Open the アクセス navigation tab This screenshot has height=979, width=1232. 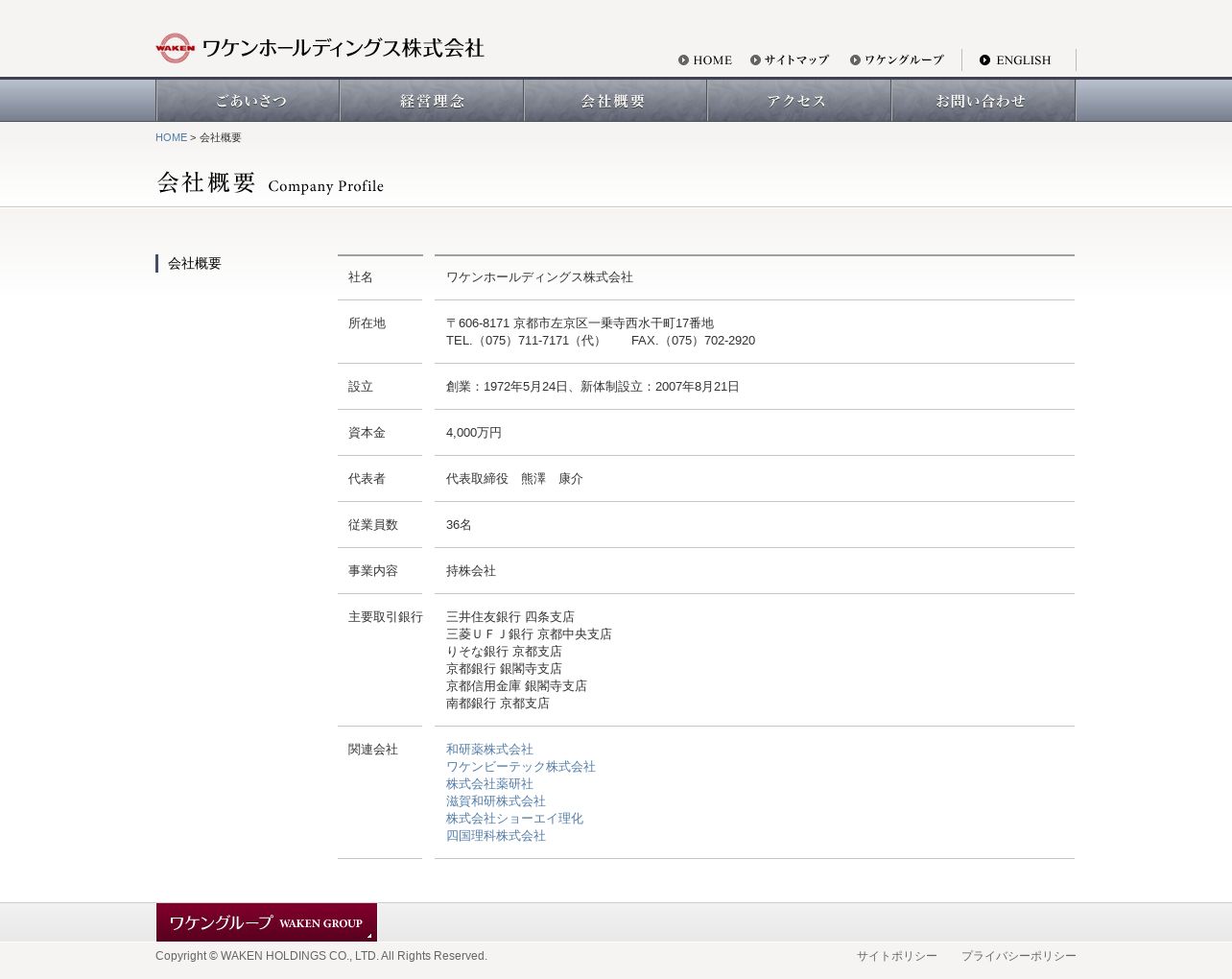tap(799, 101)
